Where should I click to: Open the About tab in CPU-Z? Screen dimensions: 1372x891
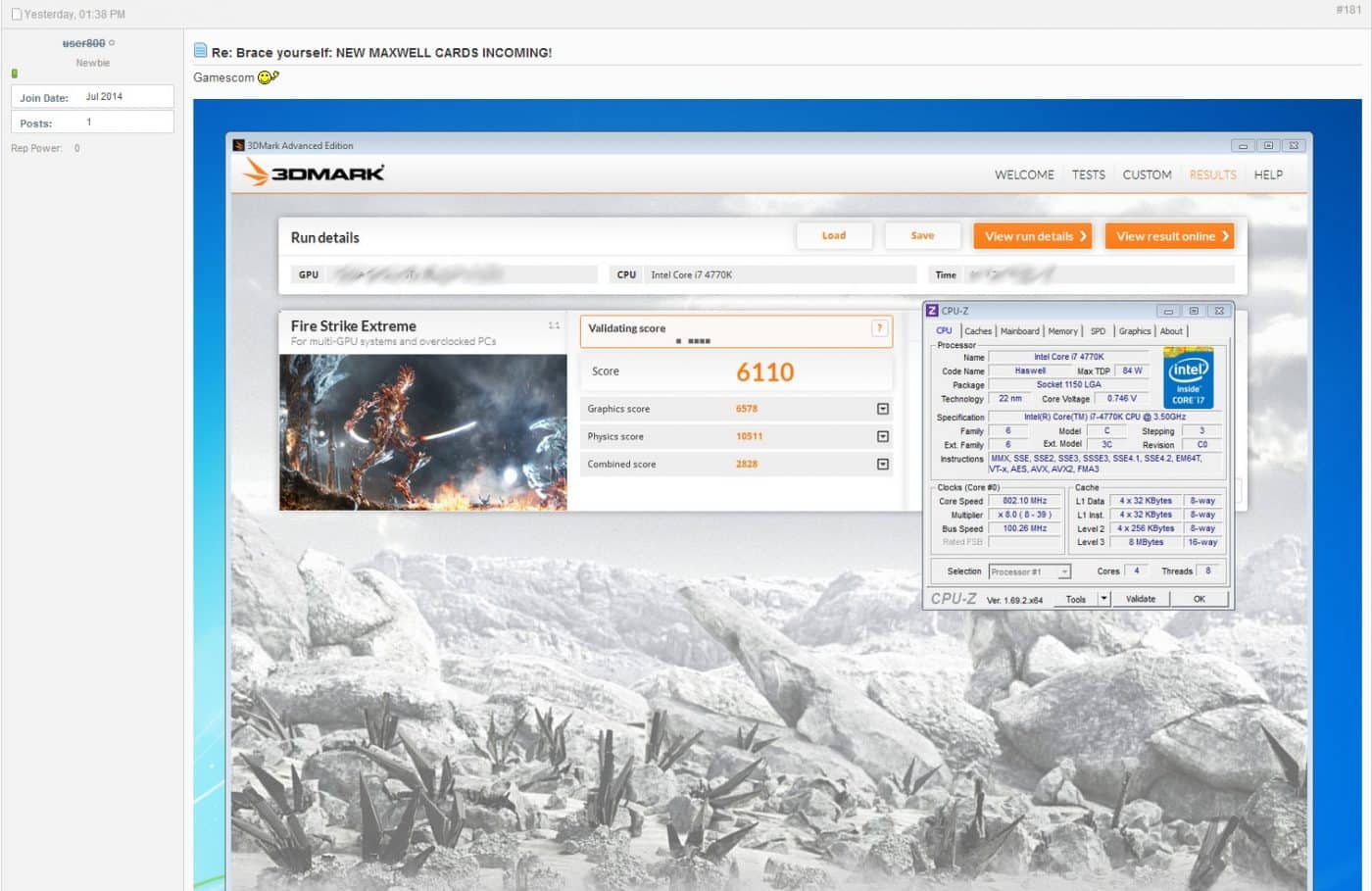tap(1171, 331)
